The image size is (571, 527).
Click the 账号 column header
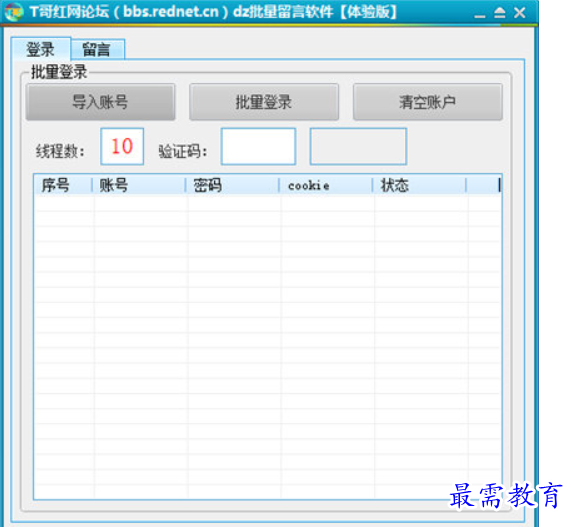(x=139, y=185)
